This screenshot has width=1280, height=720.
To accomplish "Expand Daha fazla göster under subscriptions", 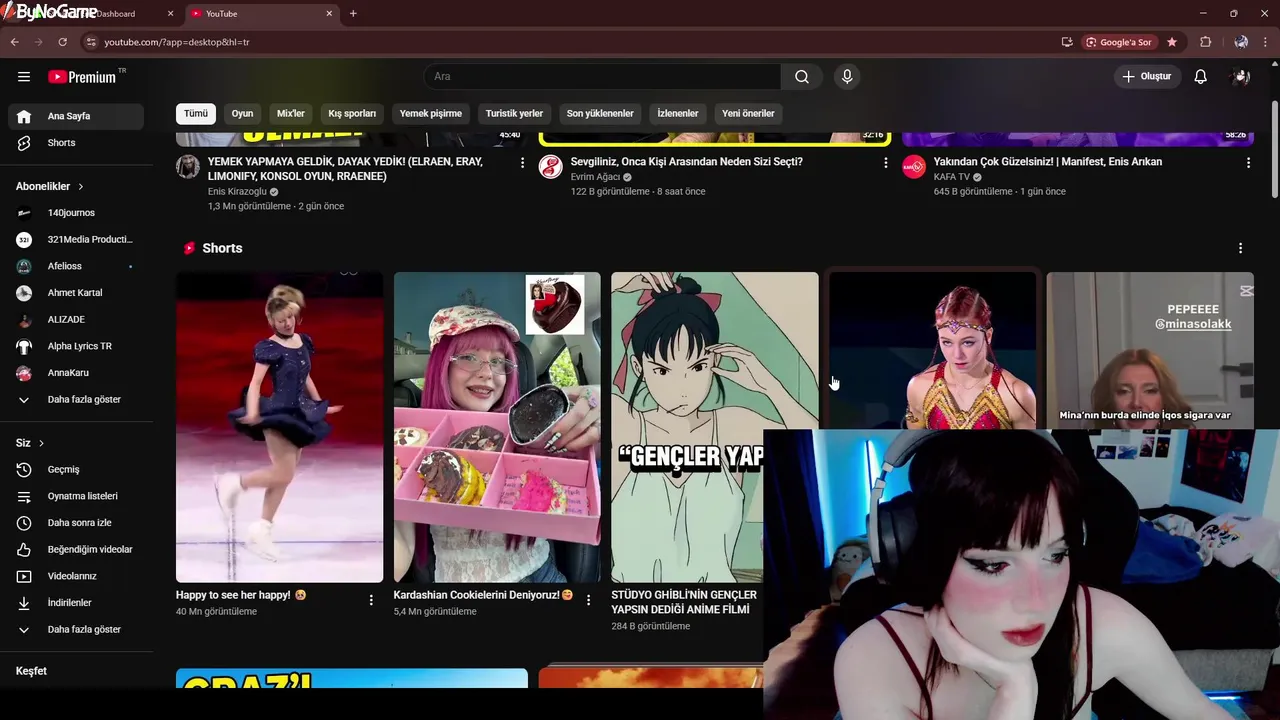I will (76, 399).
